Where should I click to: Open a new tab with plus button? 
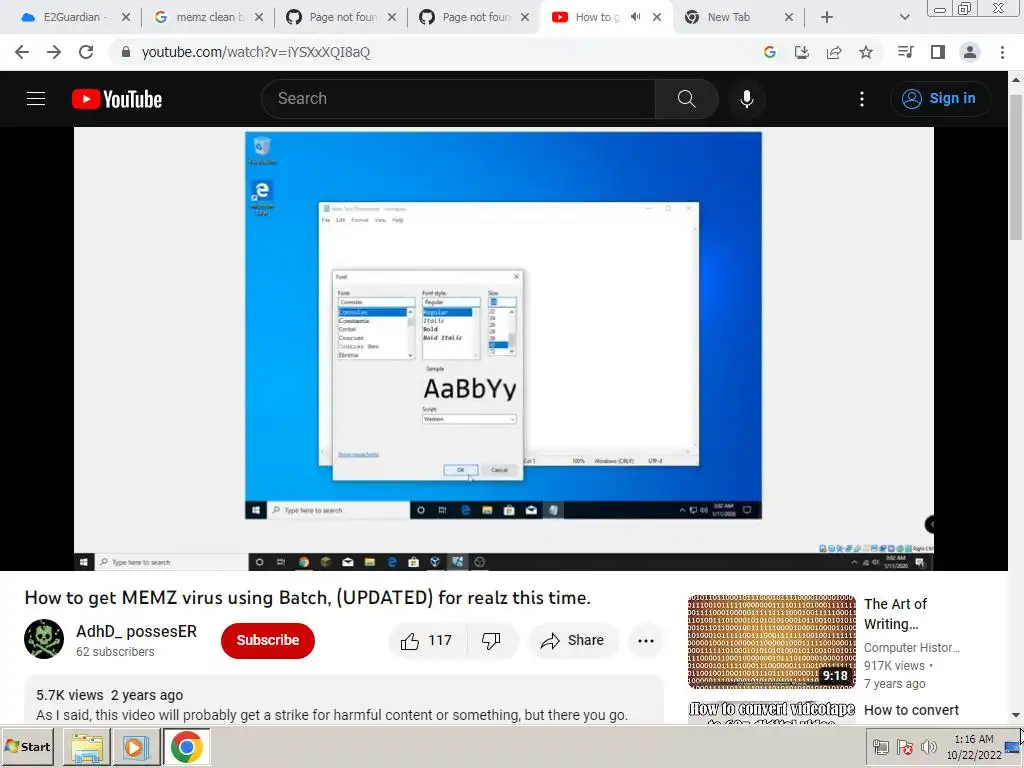[x=826, y=17]
